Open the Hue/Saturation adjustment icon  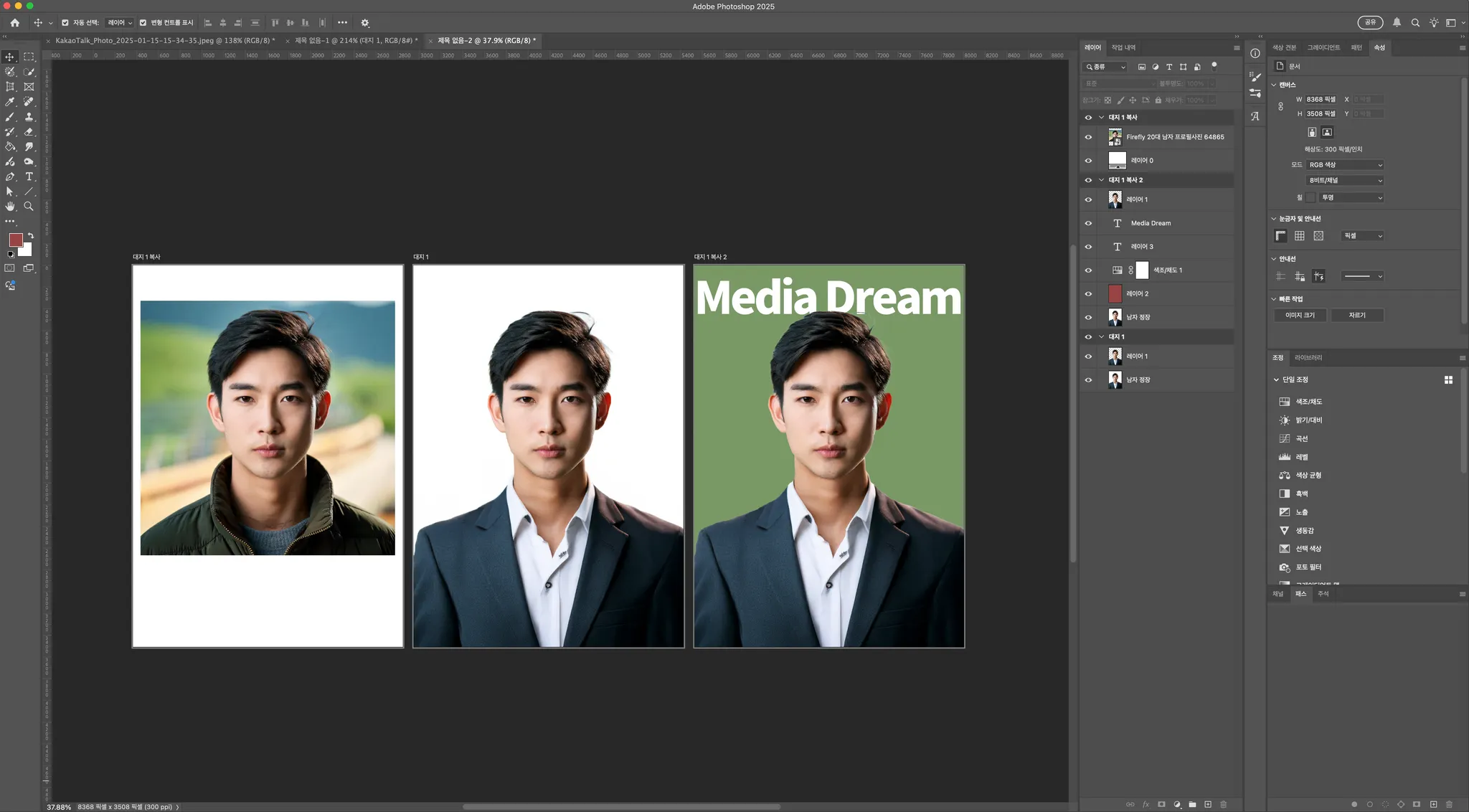click(x=1284, y=402)
